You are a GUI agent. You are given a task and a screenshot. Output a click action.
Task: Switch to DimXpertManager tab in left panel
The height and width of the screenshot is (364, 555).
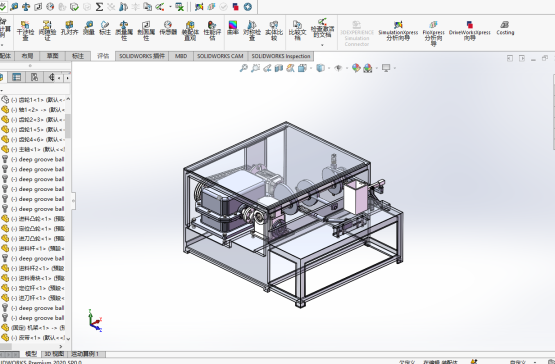coord(51,77)
